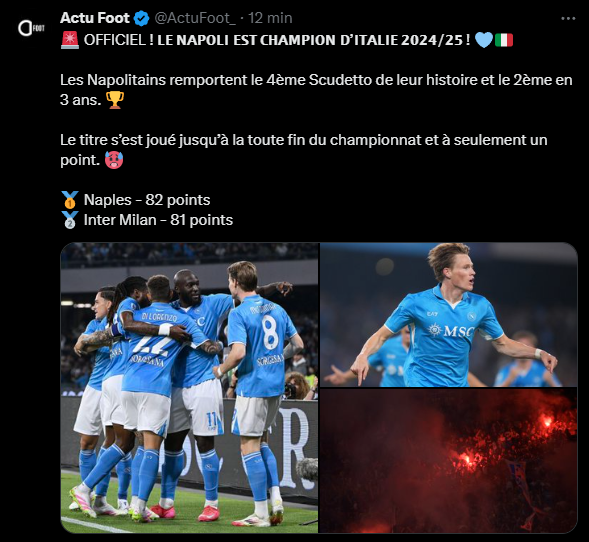
Task: Click the Inter Milan – 81 points line
Action: tap(158, 220)
